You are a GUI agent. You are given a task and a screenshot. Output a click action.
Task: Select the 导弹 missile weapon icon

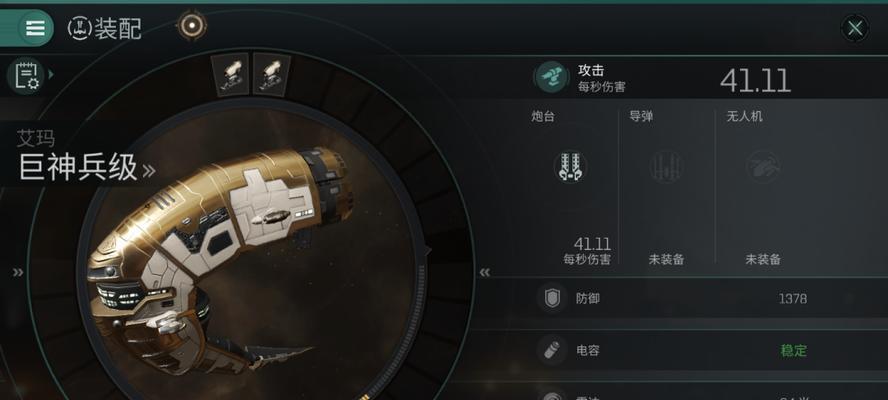[667, 167]
